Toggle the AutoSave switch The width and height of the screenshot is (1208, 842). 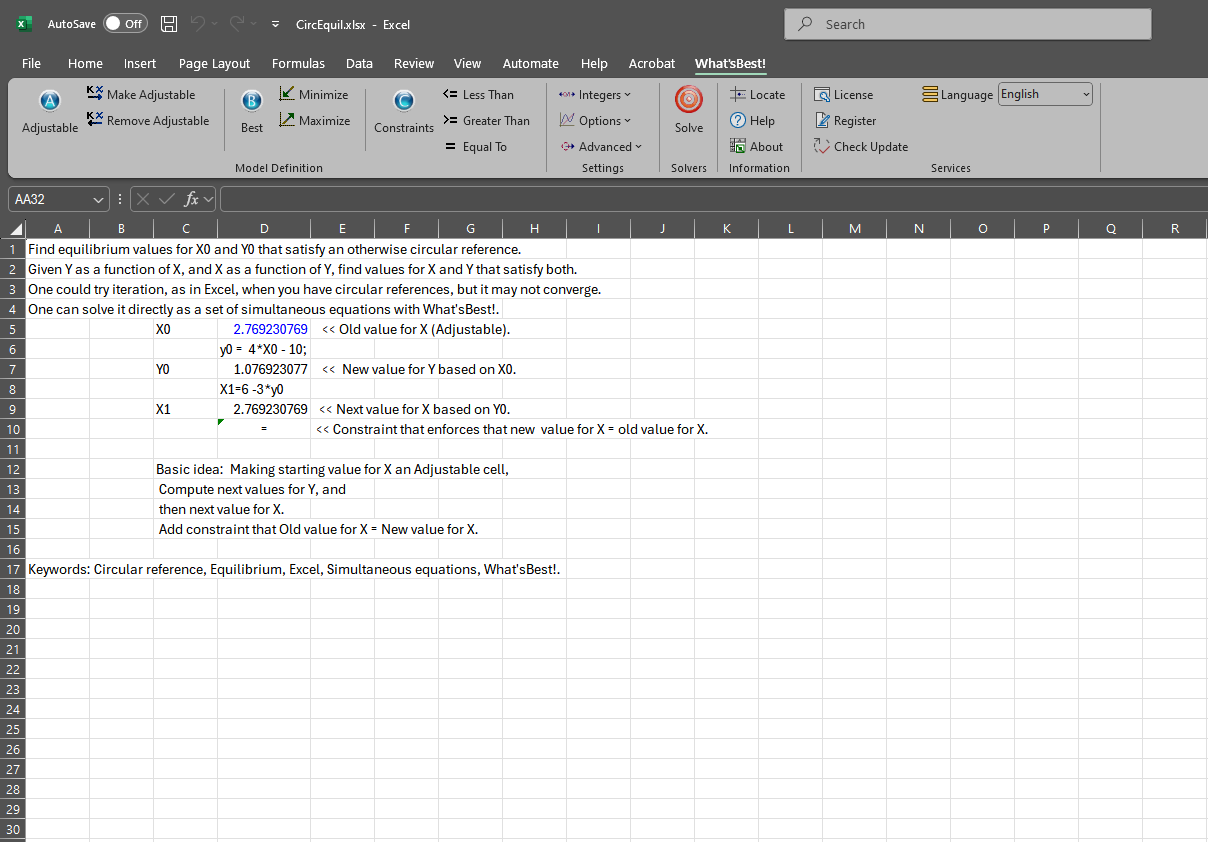click(125, 24)
